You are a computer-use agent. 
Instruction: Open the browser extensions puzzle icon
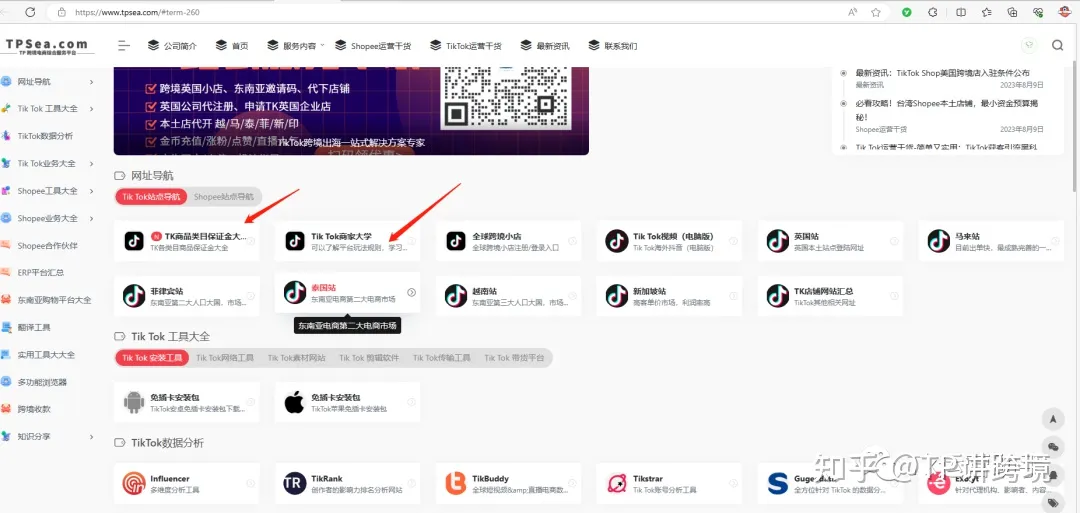(933, 12)
